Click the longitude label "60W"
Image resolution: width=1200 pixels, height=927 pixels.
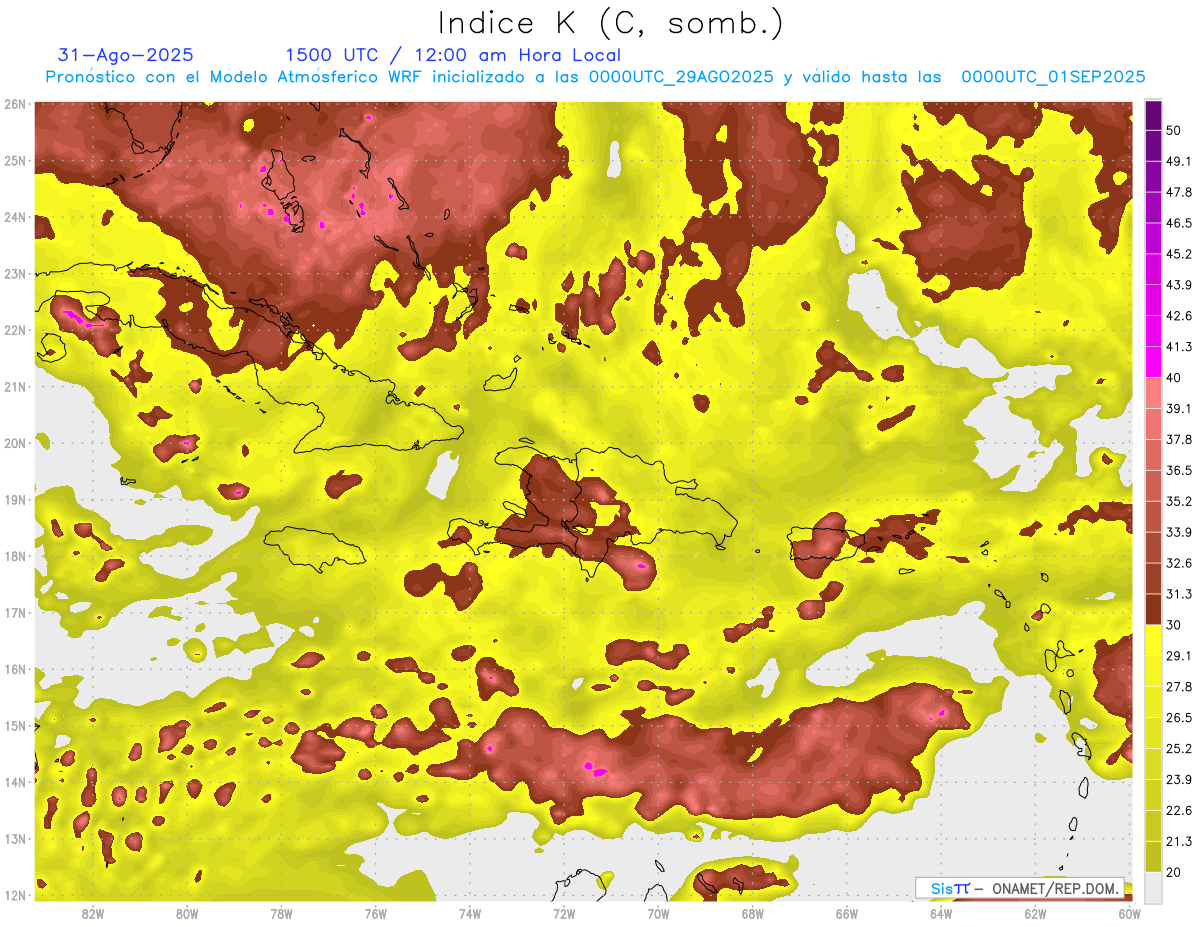pyautogui.click(x=1129, y=913)
